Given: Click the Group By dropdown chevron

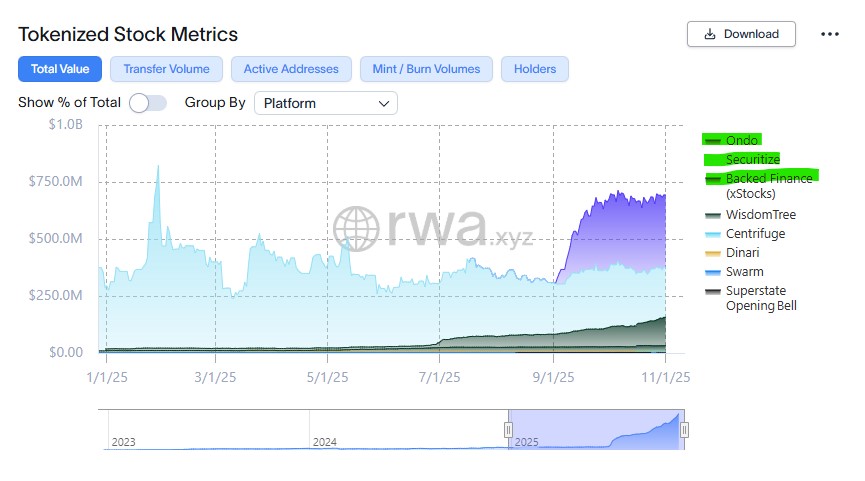Looking at the screenshot, I should [384, 103].
